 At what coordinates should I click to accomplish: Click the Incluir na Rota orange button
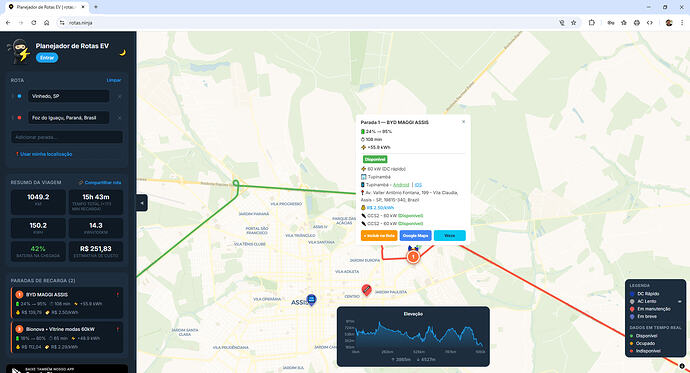tap(379, 236)
